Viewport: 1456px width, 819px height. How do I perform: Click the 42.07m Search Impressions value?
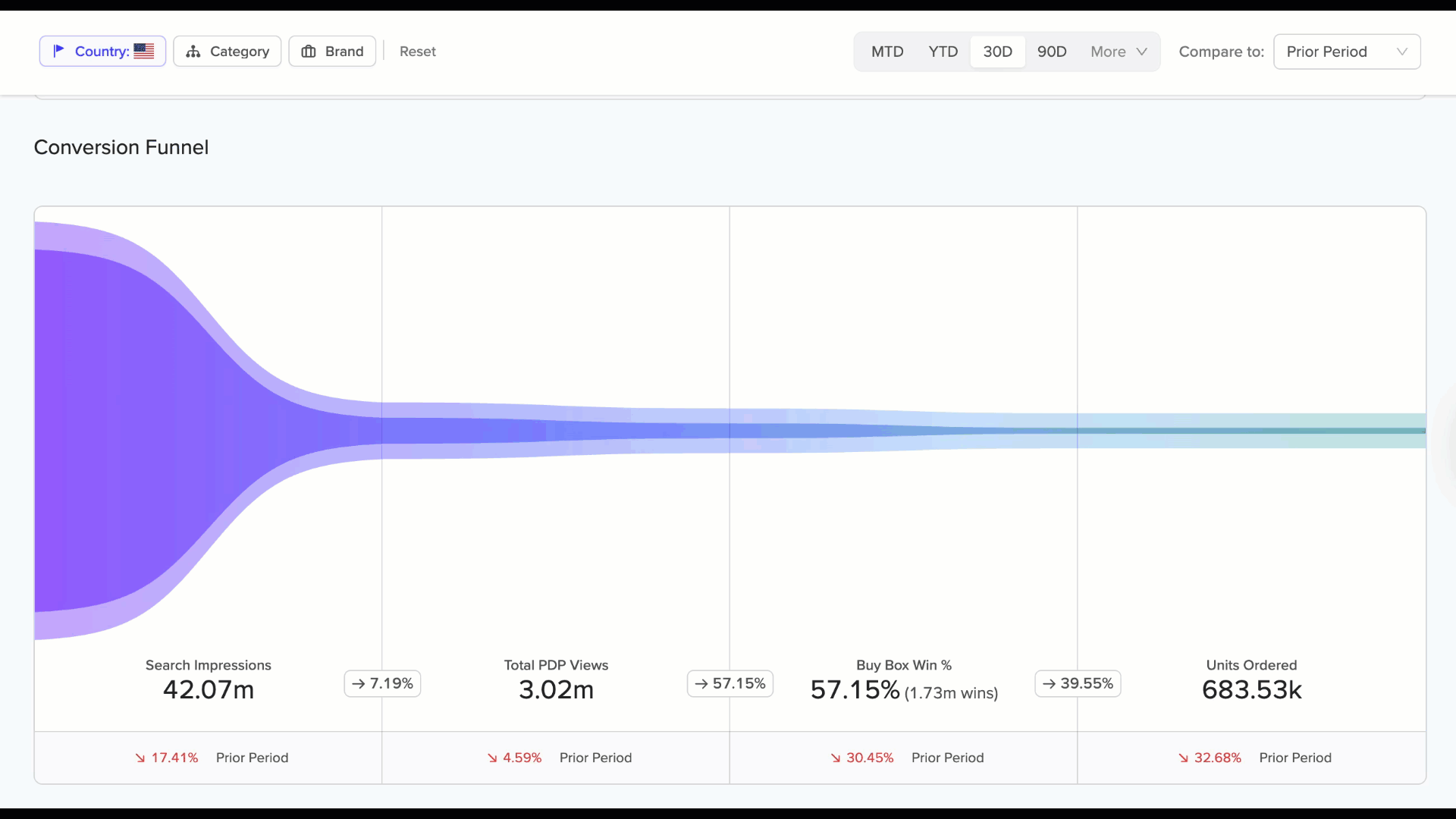click(209, 689)
